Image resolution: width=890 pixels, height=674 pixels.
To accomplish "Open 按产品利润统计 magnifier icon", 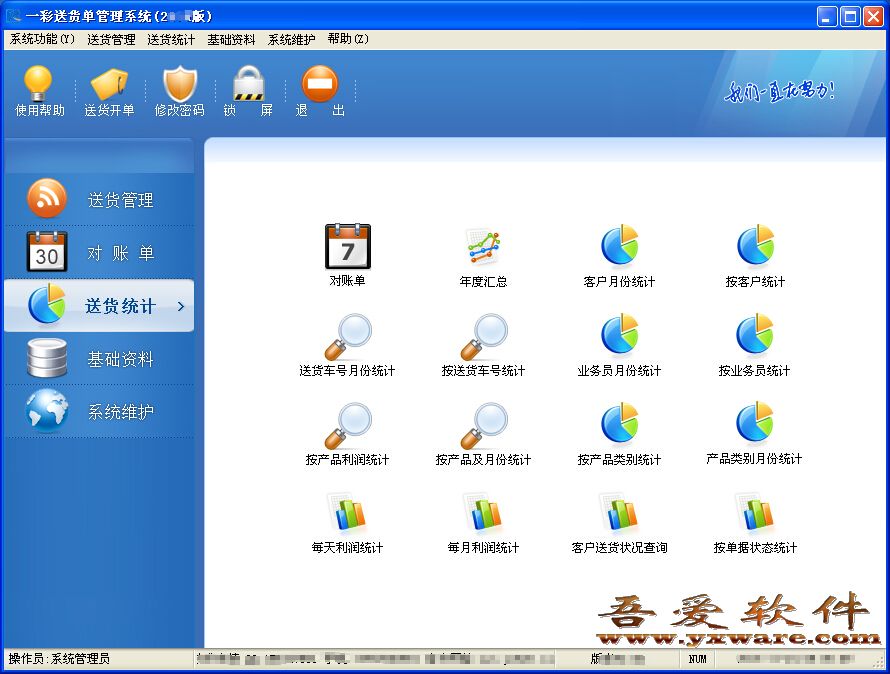I will (347, 426).
